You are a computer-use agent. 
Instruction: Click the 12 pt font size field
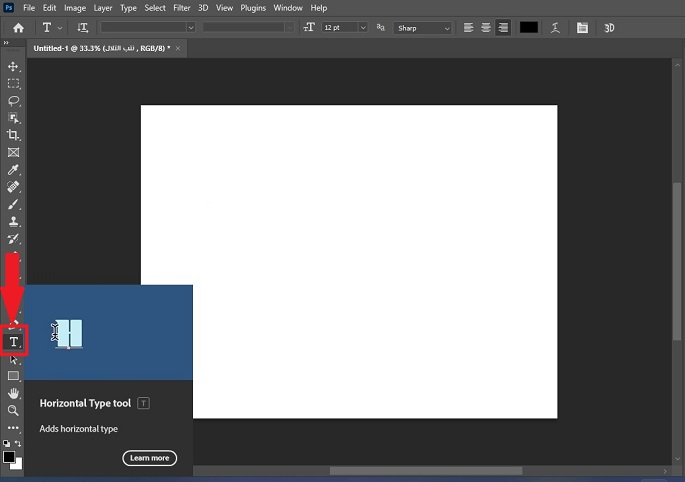[340, 28]
